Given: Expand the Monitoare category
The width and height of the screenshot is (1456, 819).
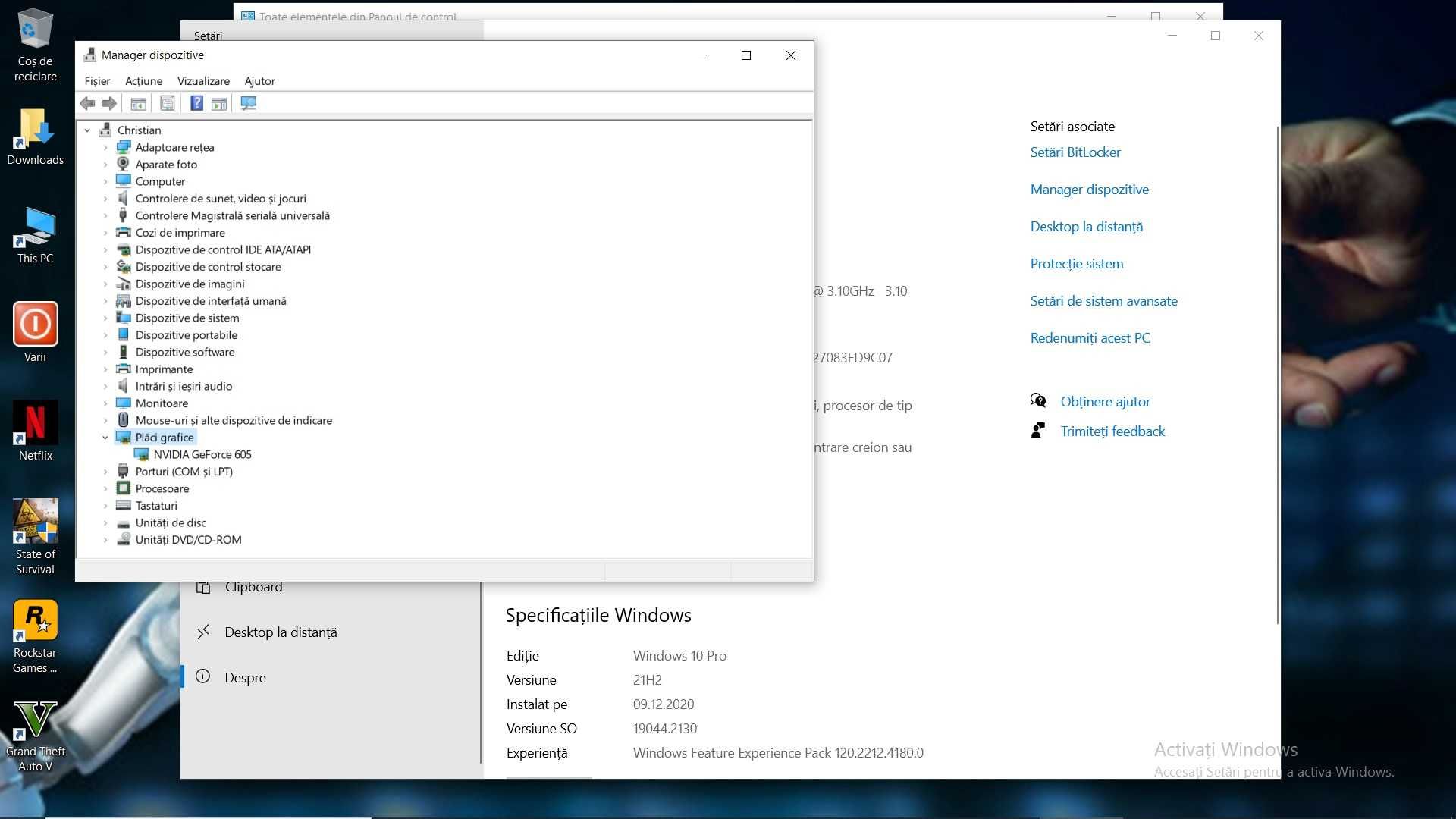Looking at the screenshot, I should click(x=105, y=403).
